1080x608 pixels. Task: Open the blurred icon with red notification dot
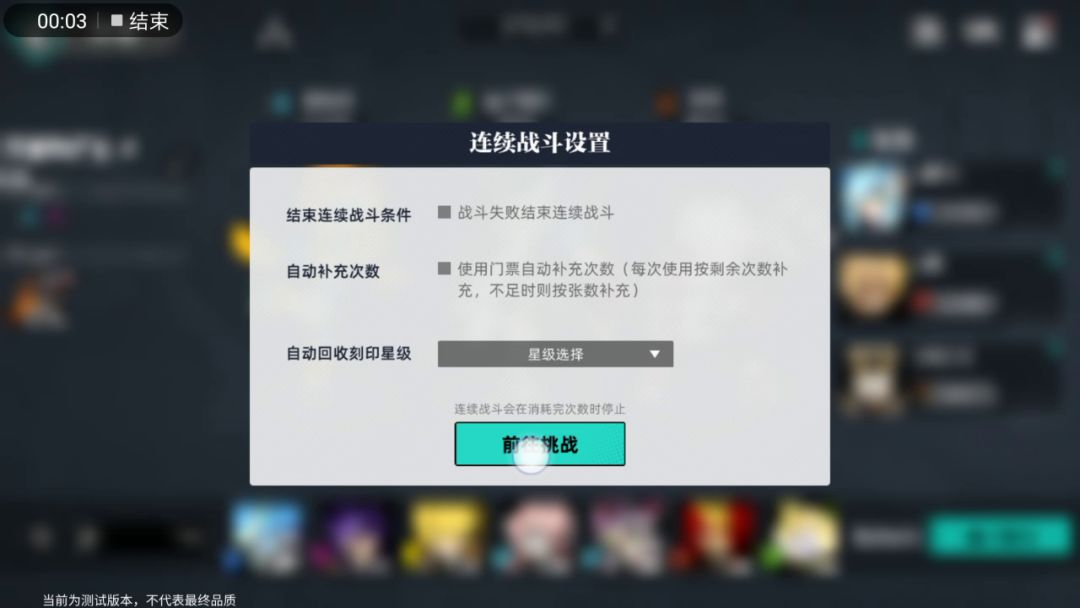click(x=1039, y=31)
